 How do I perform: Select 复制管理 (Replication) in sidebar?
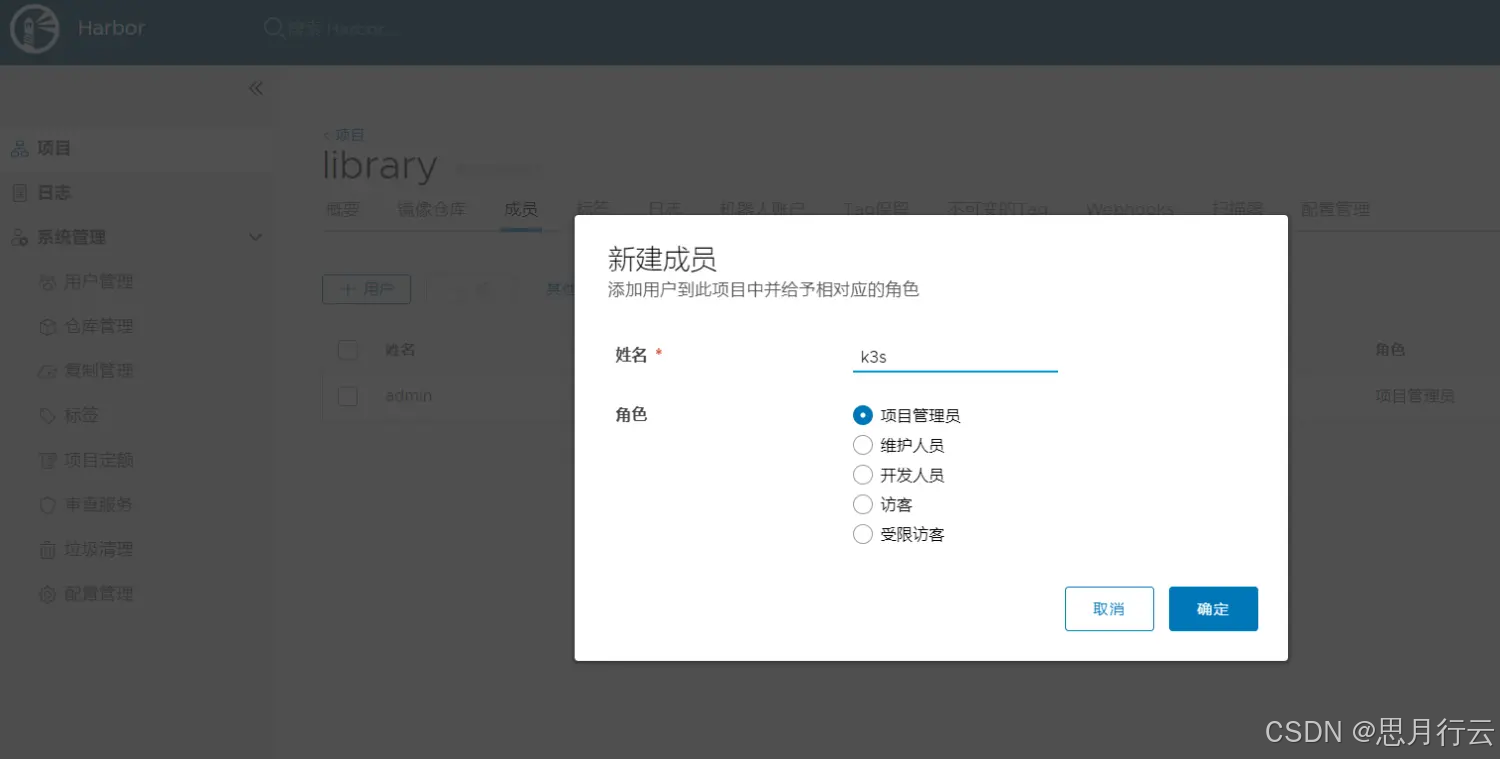coord(97,370)
